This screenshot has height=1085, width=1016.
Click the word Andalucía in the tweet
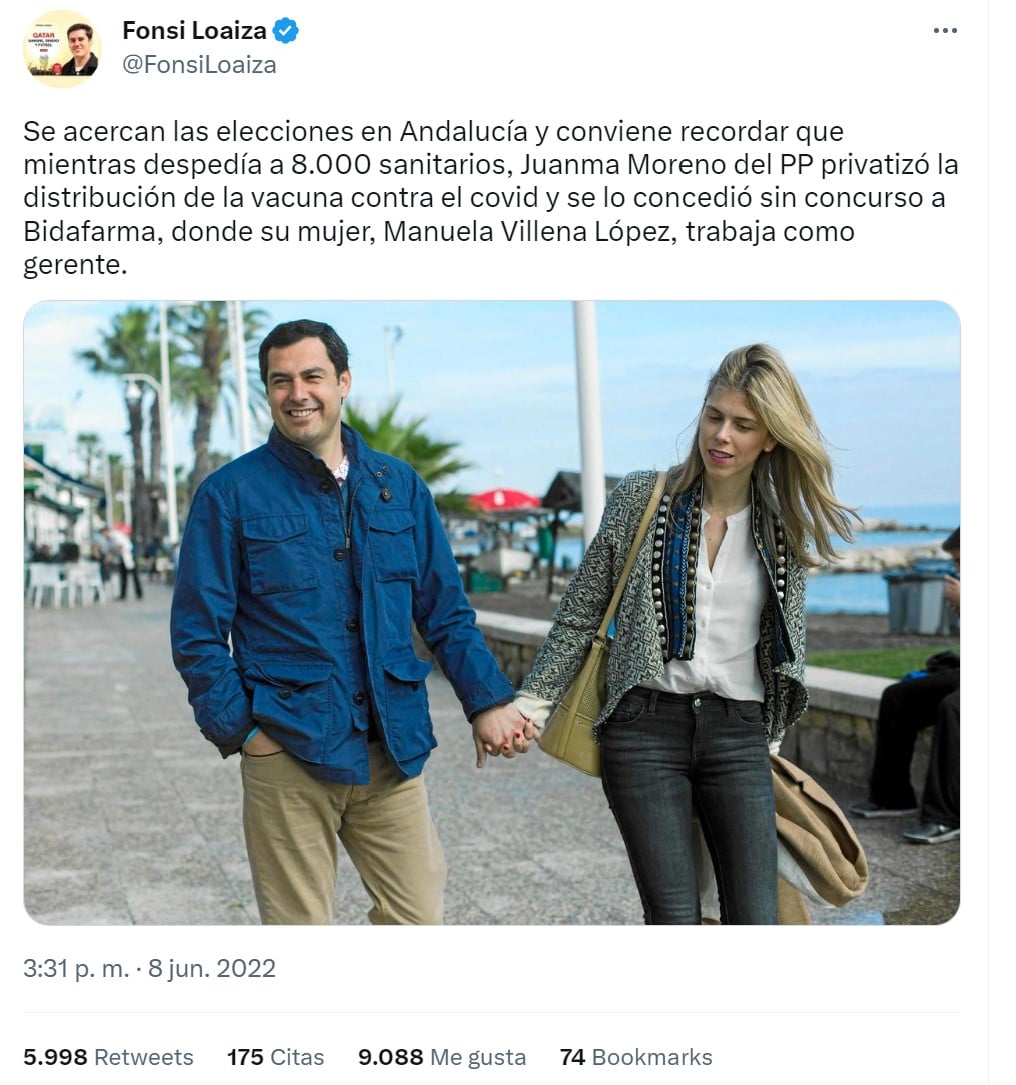click(x=464, y=131)
